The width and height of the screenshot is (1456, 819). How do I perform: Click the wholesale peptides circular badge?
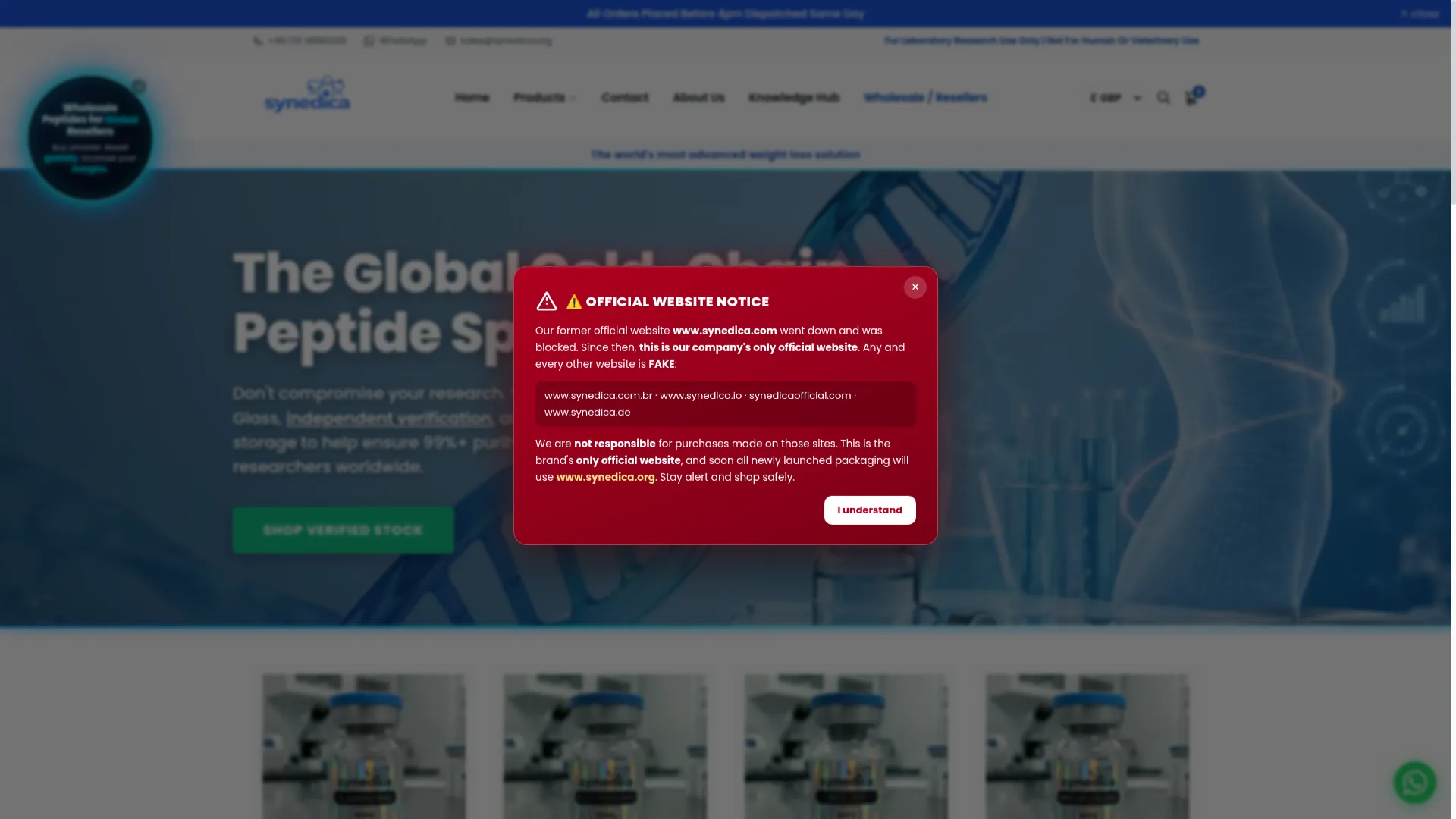point(90,138)
